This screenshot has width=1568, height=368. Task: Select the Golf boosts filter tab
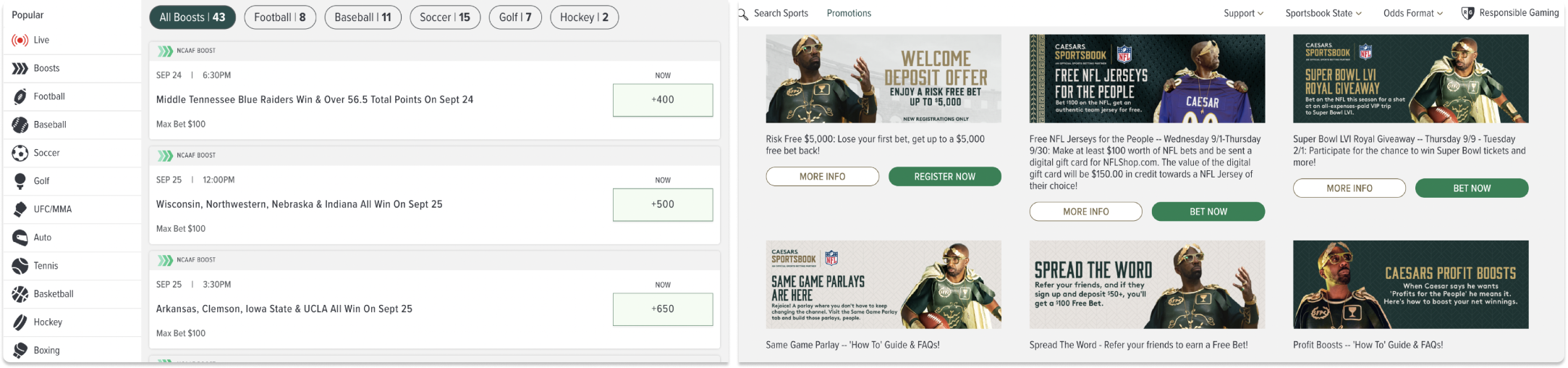click(x=515, y=17)
